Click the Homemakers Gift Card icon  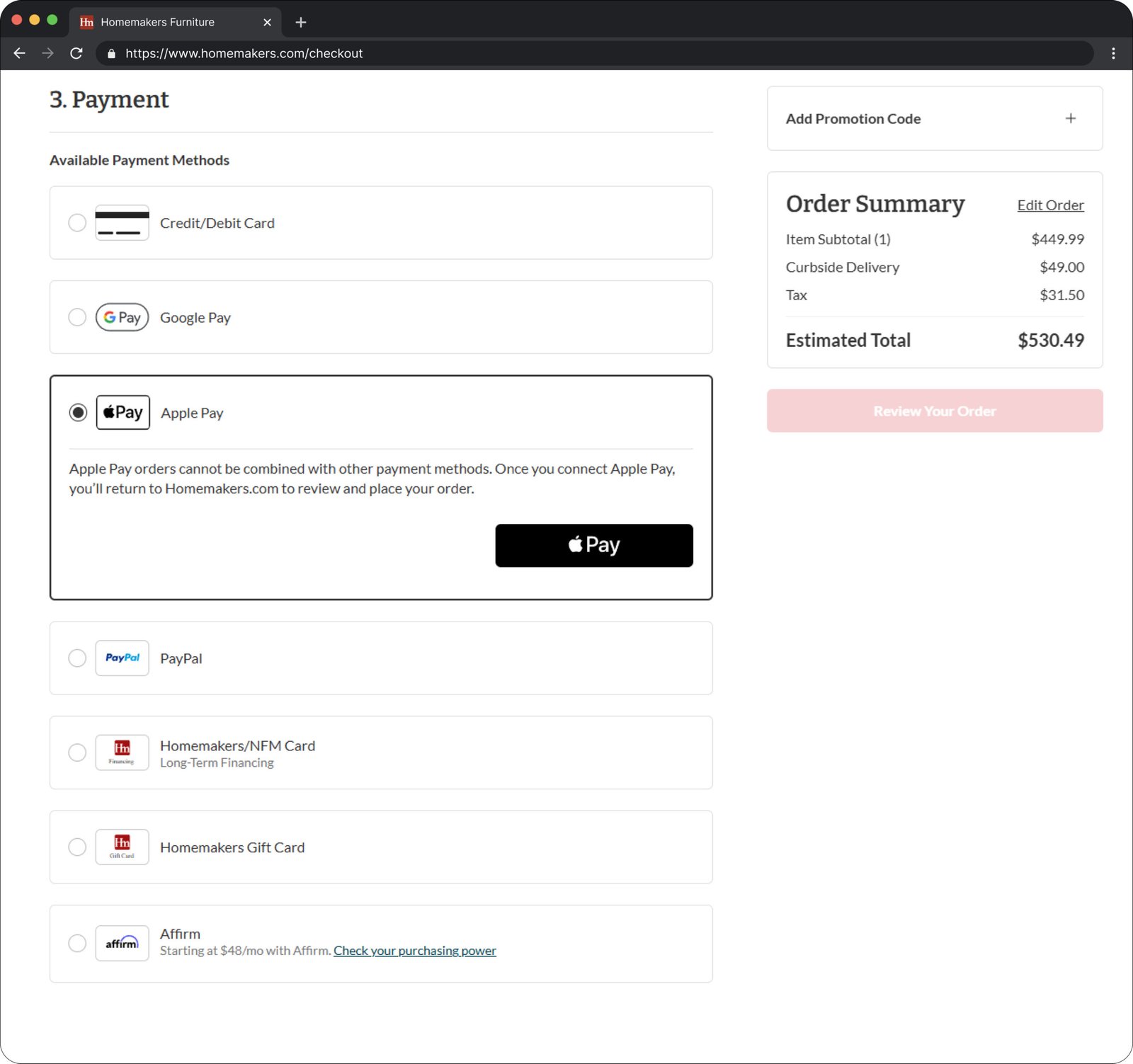click(122, 847)
